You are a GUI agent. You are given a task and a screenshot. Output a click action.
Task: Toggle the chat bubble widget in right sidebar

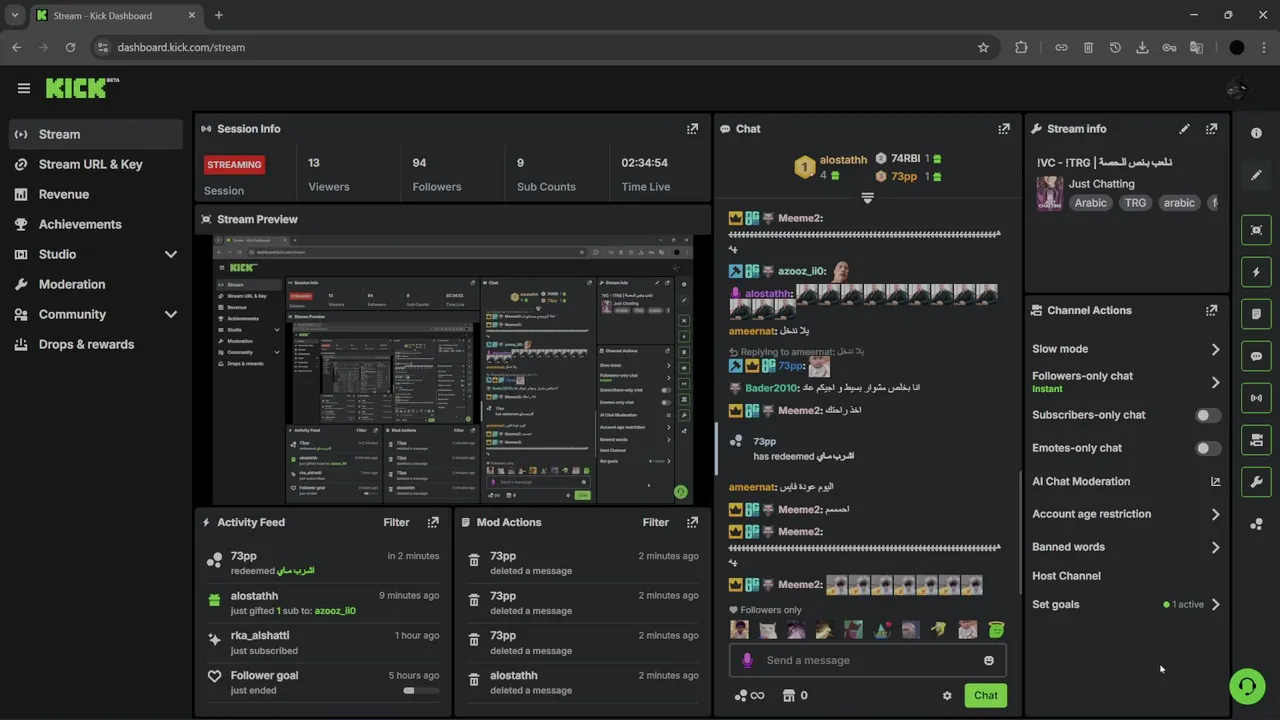click(x=1256, y=356)
